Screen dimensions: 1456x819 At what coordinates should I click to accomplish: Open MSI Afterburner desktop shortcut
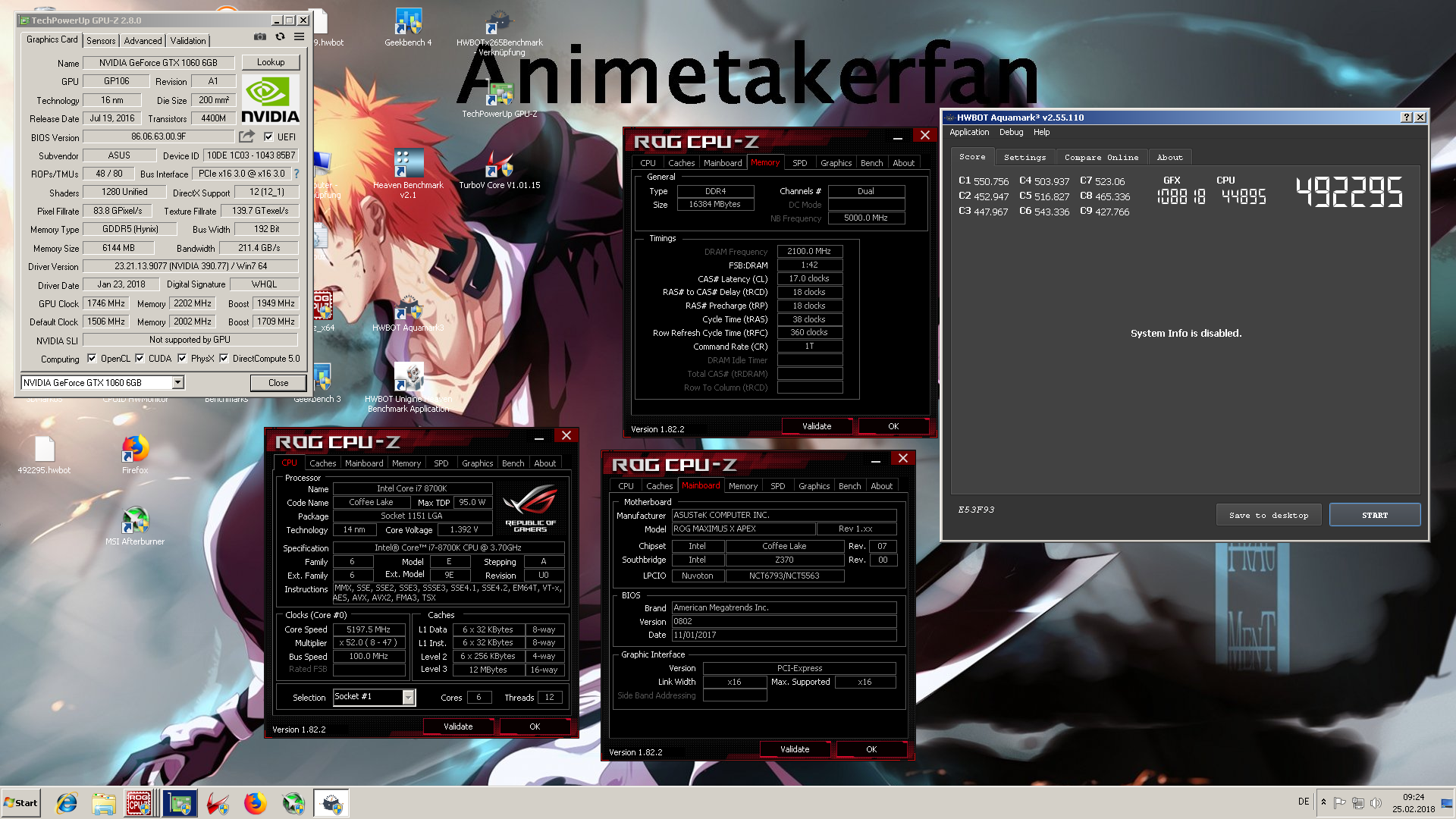click(135, 526)
